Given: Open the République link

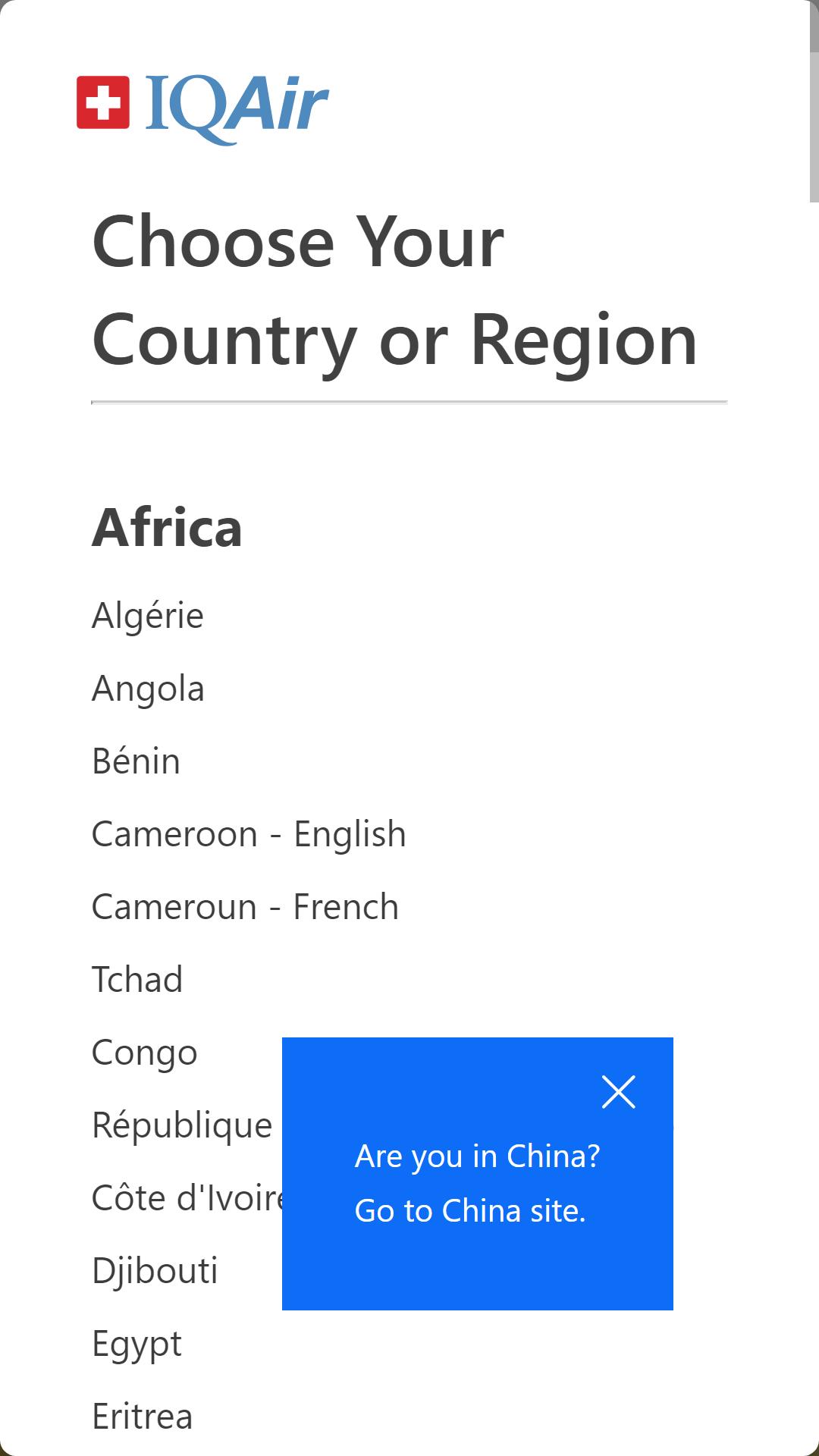Looking at the screenshot, I should [182, 1125].
